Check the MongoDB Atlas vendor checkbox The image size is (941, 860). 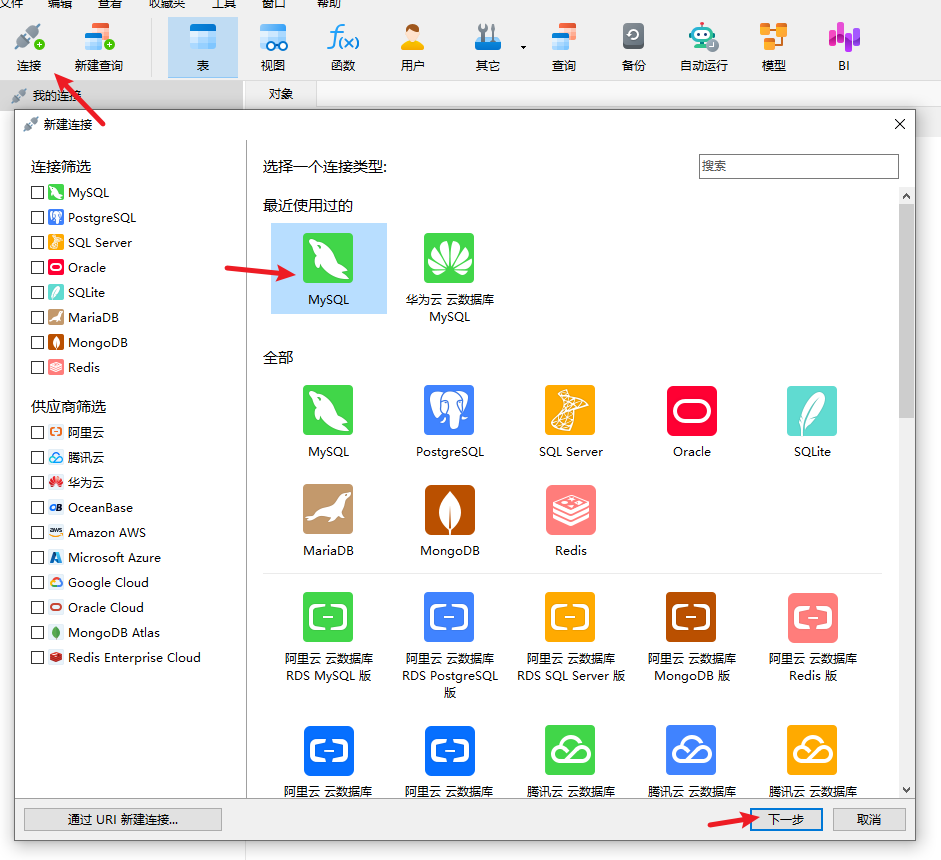(37, 633)
